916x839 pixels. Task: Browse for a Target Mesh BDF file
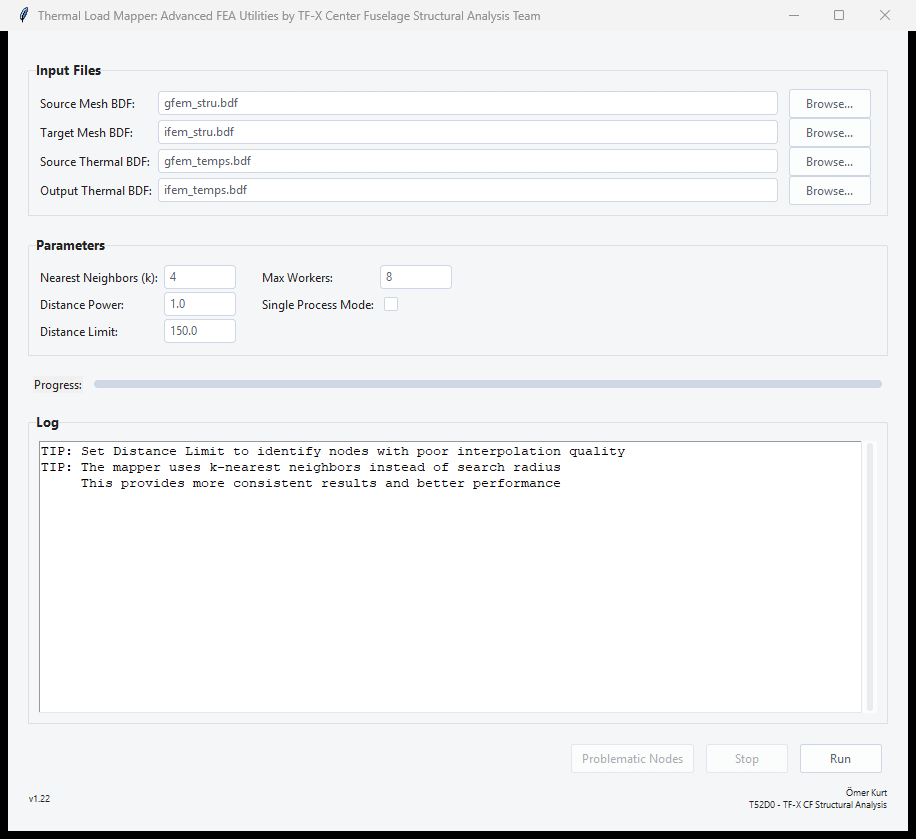click(829, 132)
